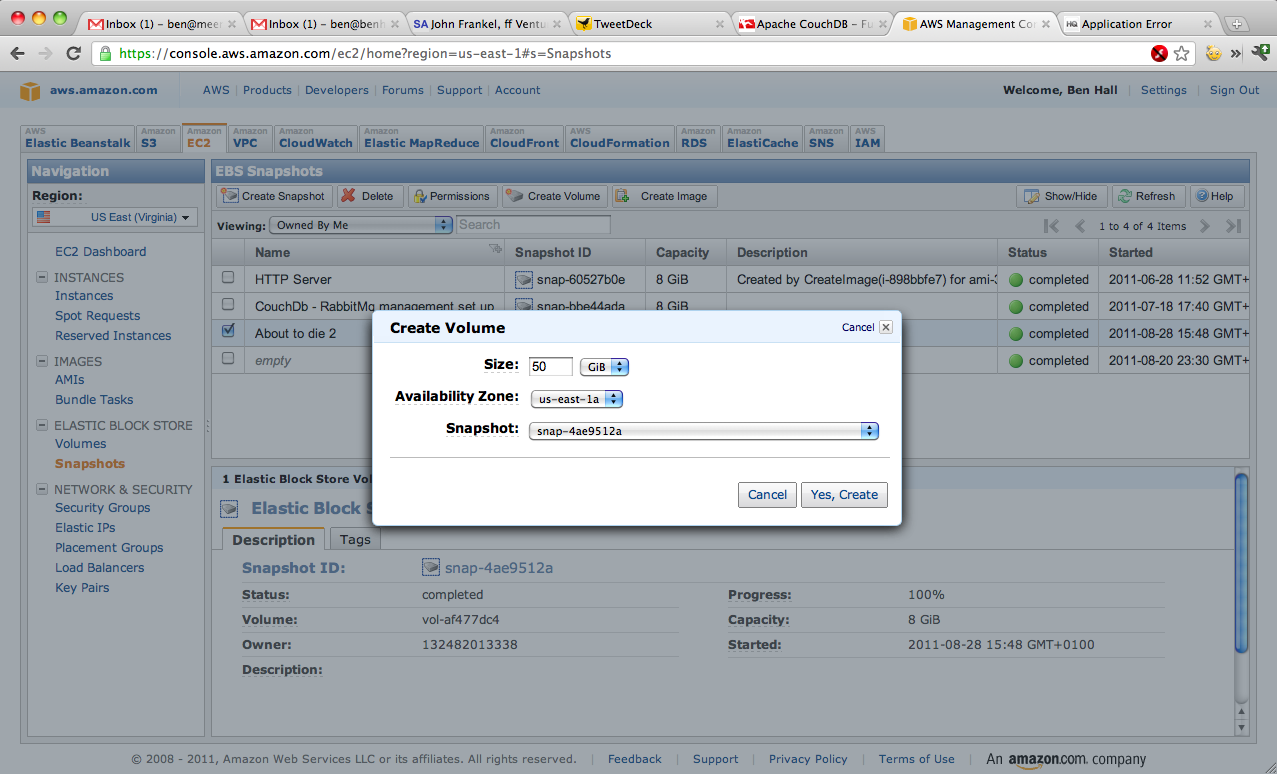Viewport: 1277px width, 774px height.
Task: Go to previous page of snapshots
Action: pyautogui.click(x=1080, y=226)
